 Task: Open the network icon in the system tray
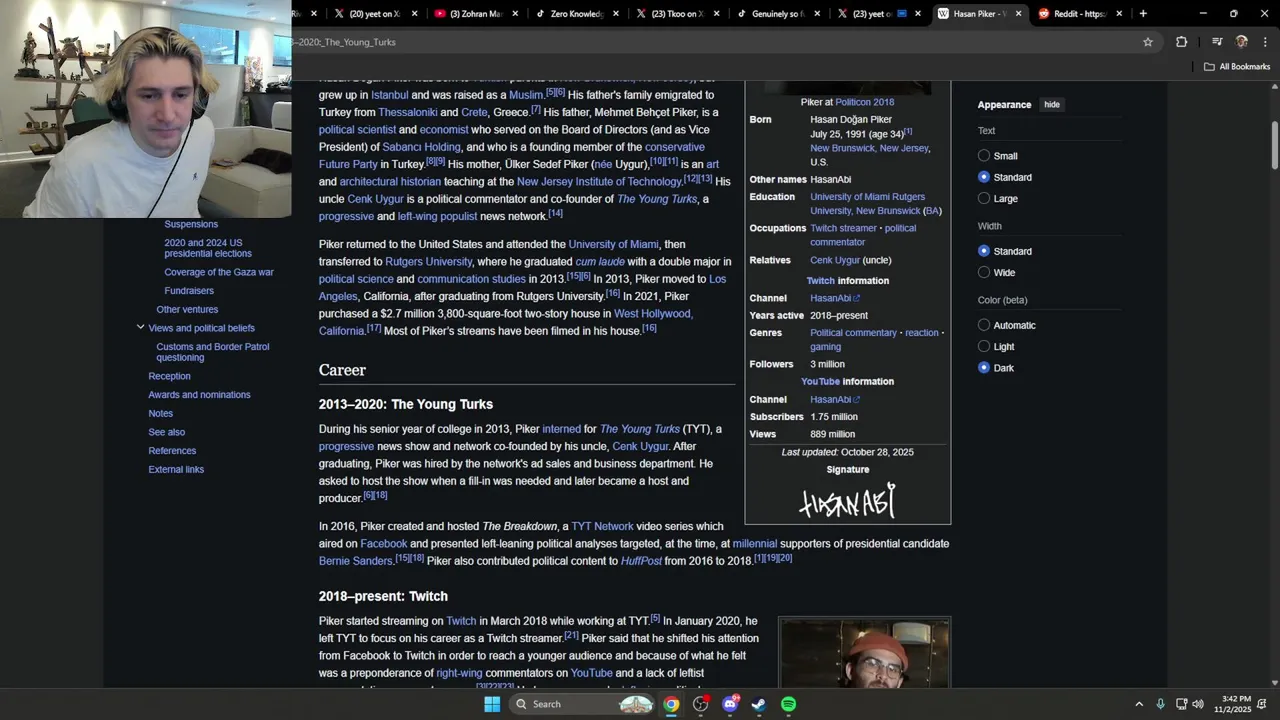tap(1181, 704)
